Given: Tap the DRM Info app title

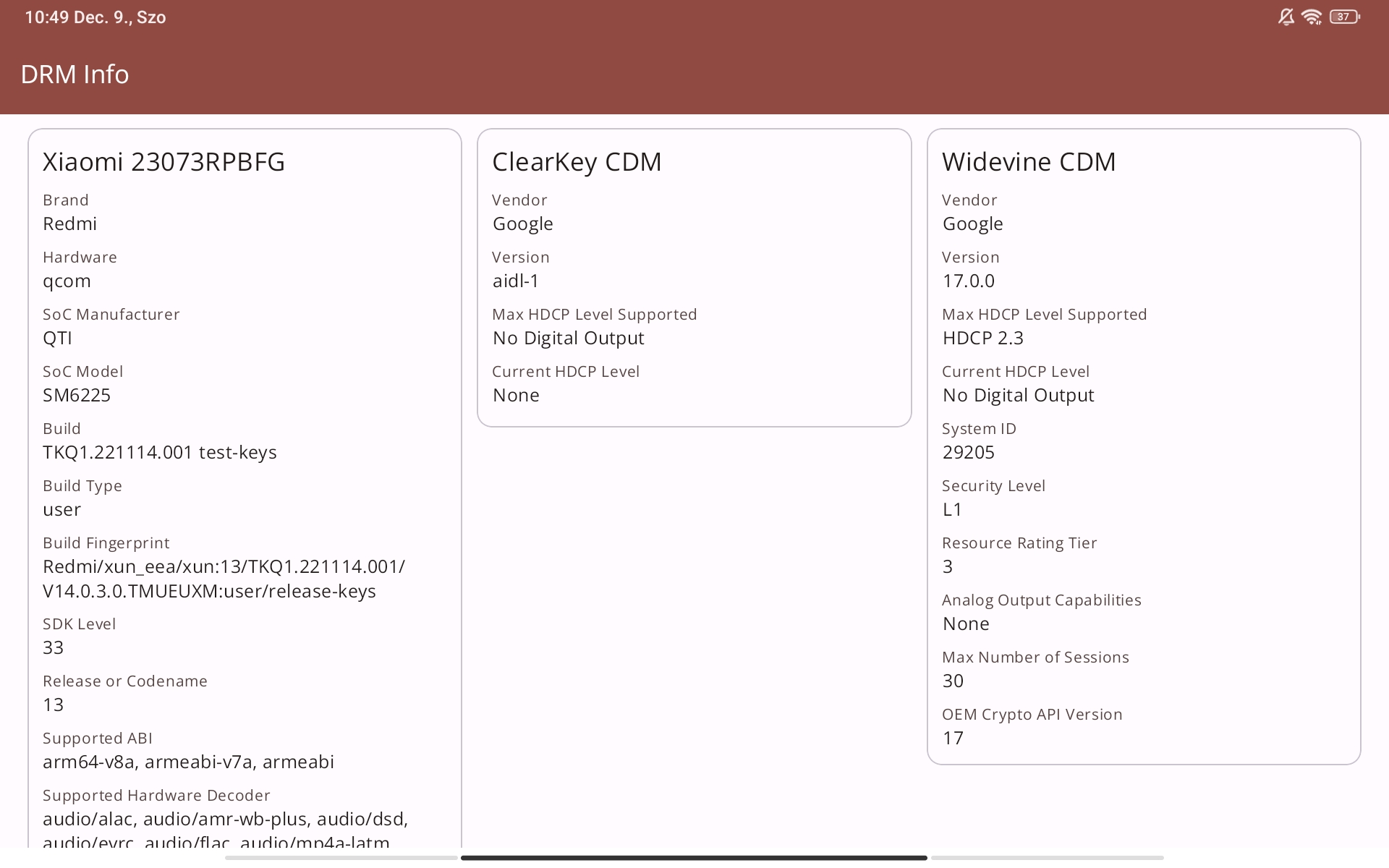Looking at the screenshot, I should 75,75.
